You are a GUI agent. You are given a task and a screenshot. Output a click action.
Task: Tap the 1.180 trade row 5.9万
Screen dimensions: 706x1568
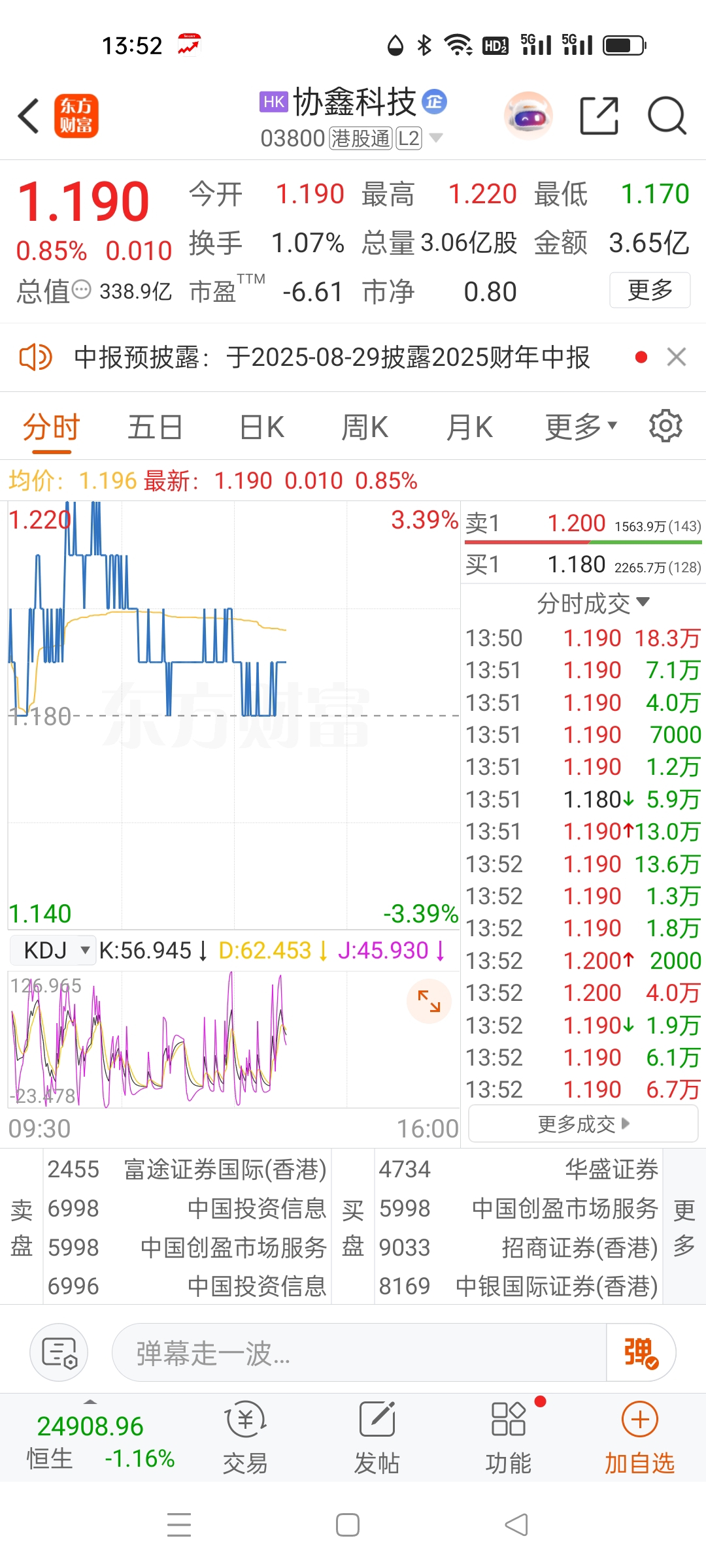[582, 799]
